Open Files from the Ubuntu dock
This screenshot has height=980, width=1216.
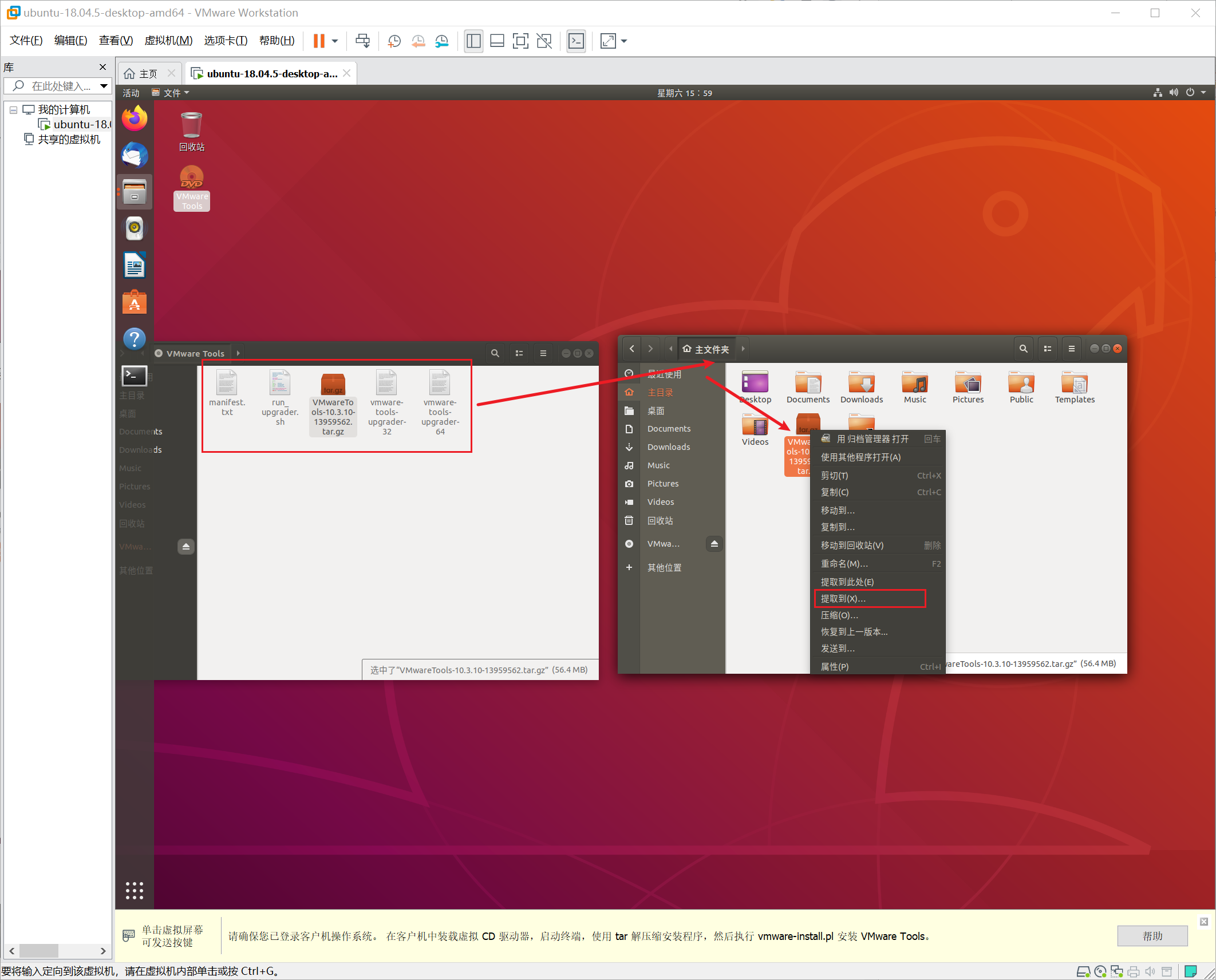(x=135, y=192)
